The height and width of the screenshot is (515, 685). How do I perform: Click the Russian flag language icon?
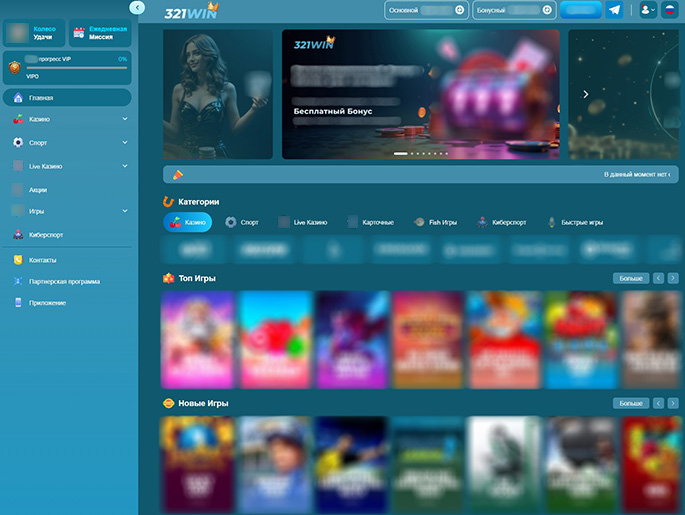click(x=669, y=10)
